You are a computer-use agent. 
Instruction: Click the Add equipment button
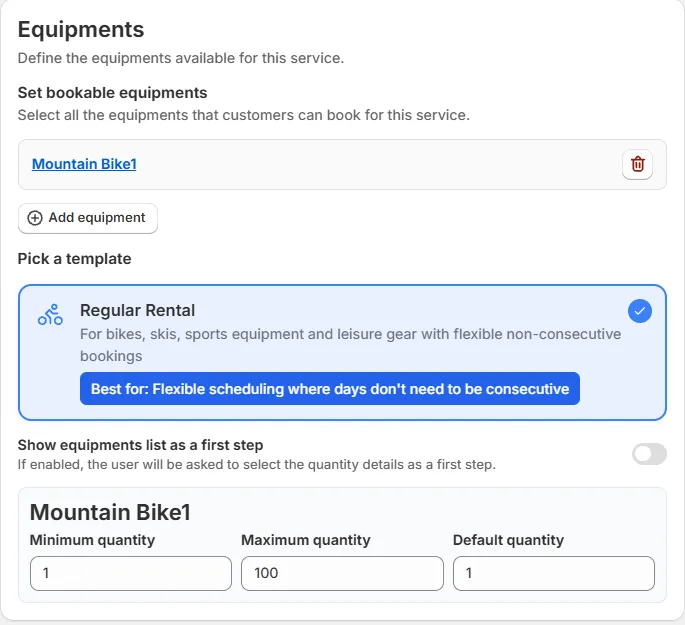(x=88, y=218)
